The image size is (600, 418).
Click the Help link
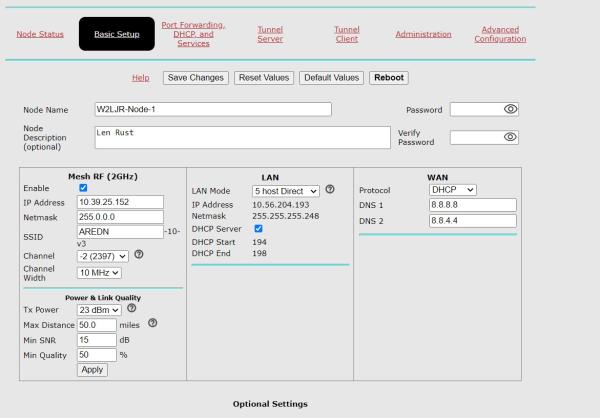coord(140,78)
